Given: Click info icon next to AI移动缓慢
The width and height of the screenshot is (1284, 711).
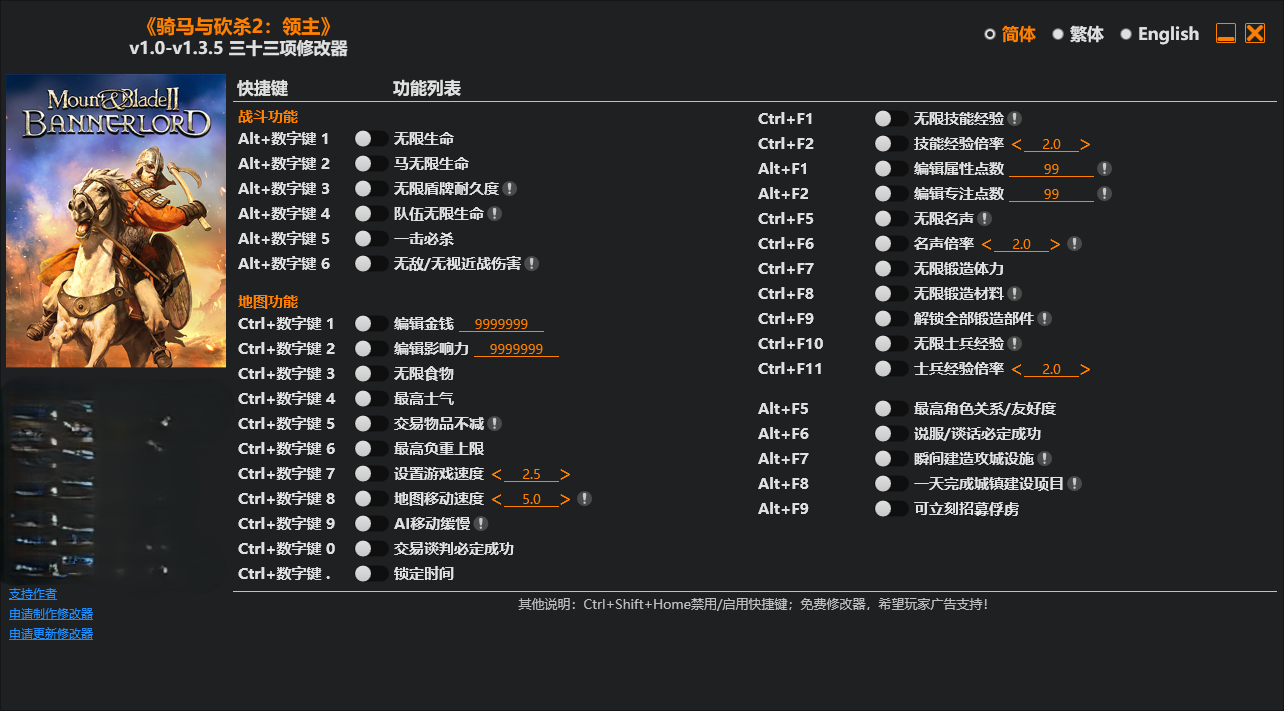Looking at the screenshot, I should point(481,524).
